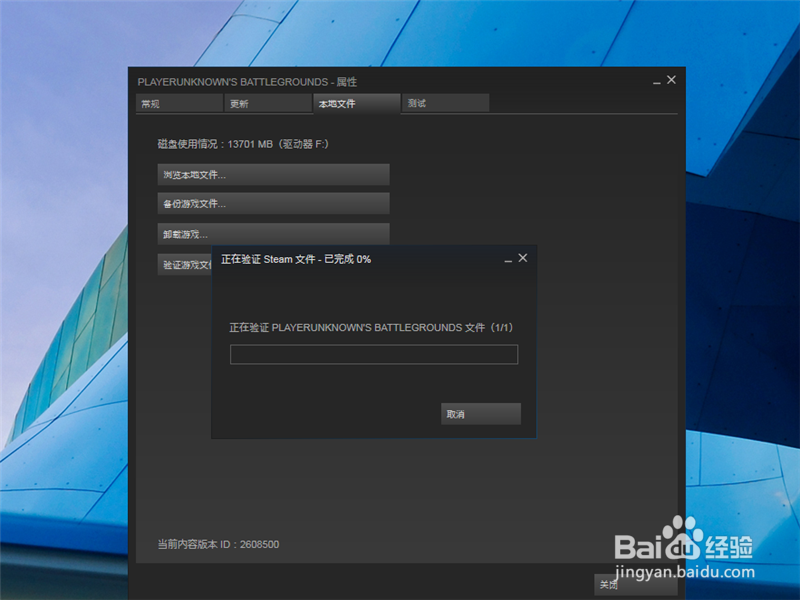Click the 正在验证 PLAYERUNKNOWN'S BATTLEGROUNDS 文件 status text
Screen dimensions: 800x600
click(371, 328)
